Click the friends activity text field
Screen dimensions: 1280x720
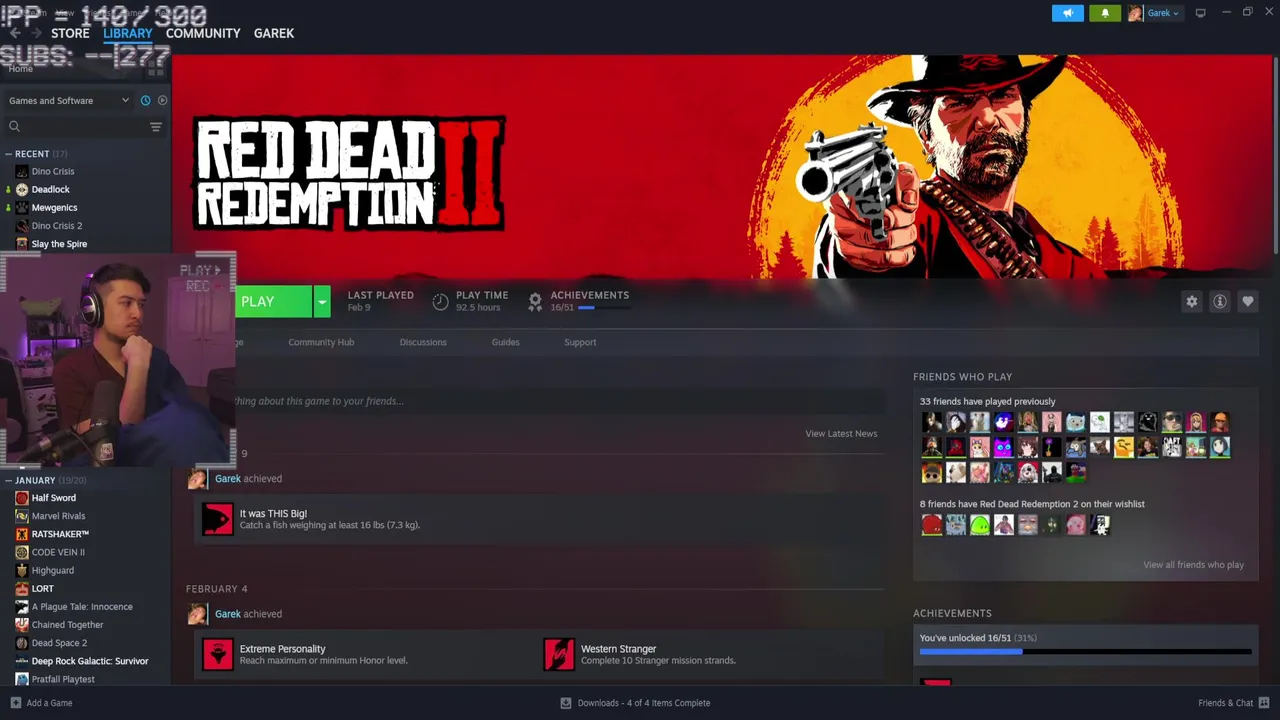click(560, 401)
